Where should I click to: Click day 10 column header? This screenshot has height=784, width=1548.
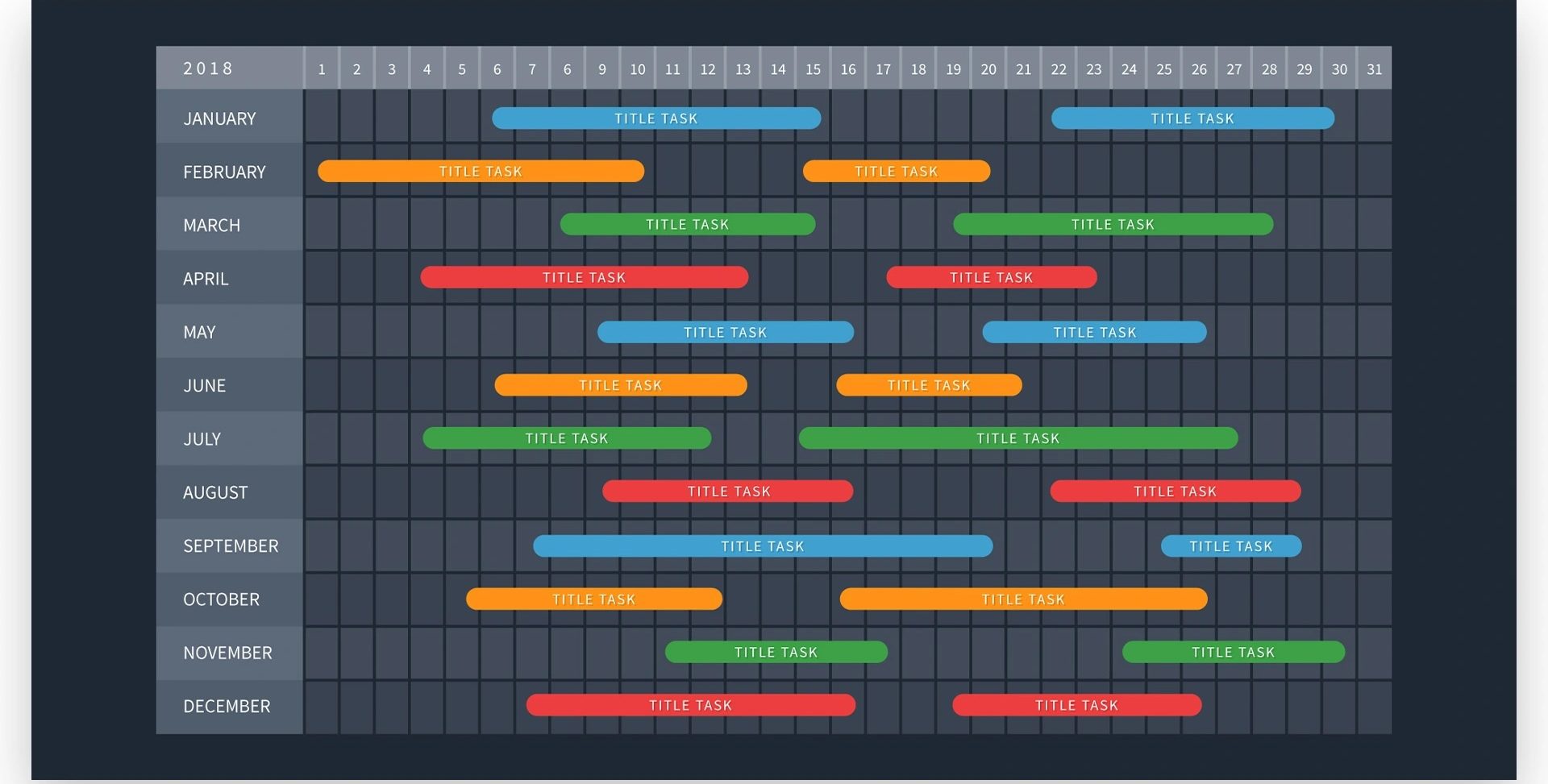[638, 69]
